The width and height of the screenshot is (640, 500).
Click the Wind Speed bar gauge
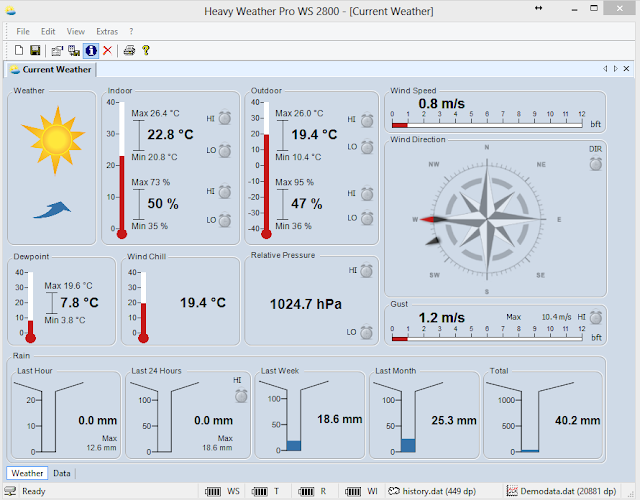(487, 125)
